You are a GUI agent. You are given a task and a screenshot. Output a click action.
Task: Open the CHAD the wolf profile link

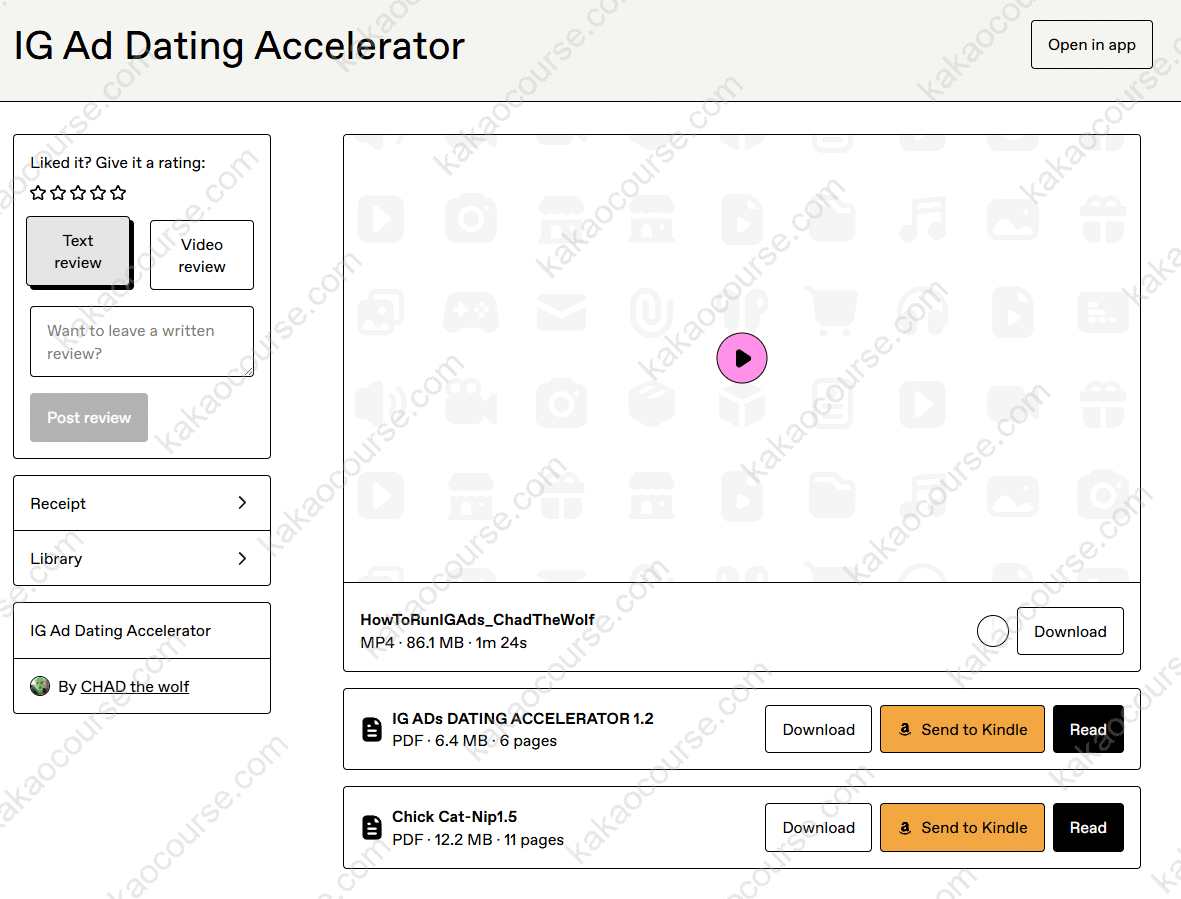(134, 686)
